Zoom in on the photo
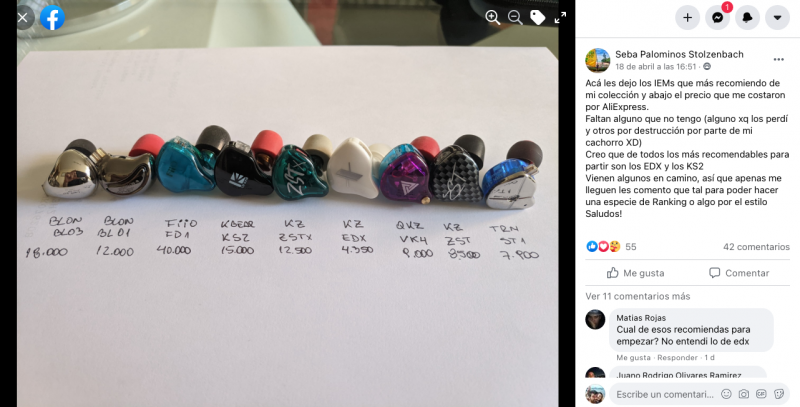 click(492, 17)
